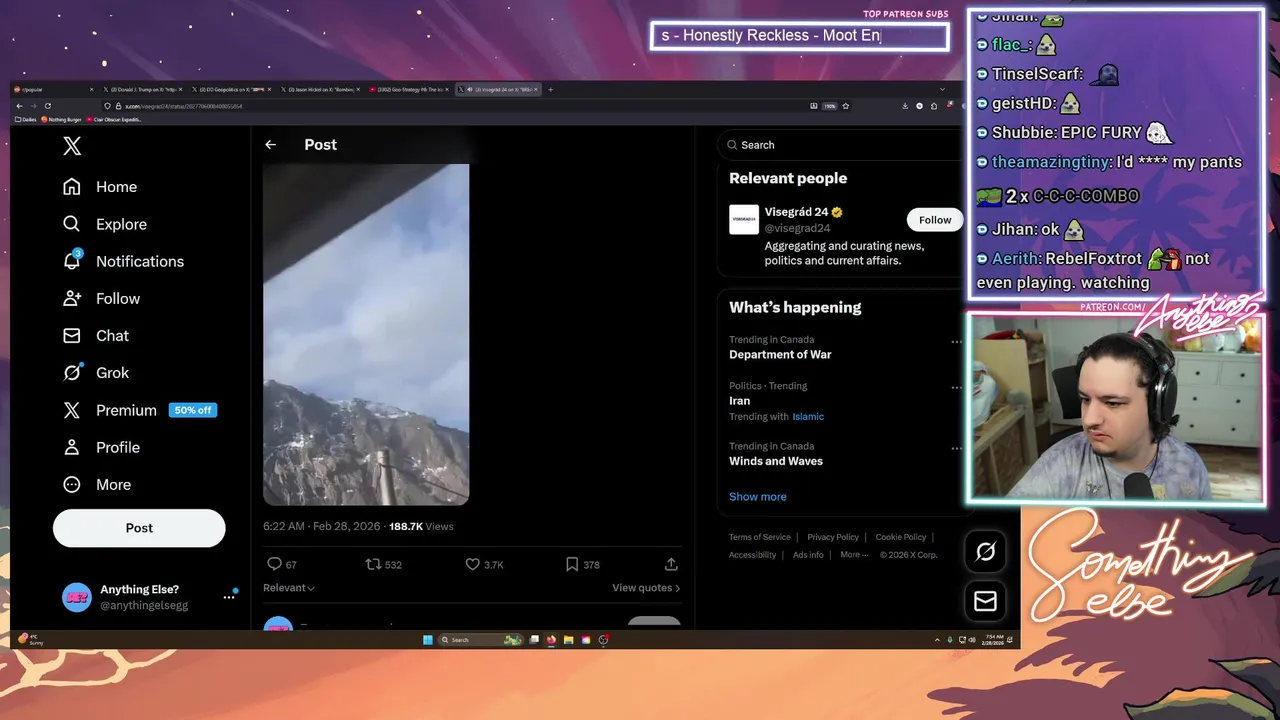Viewport: 1280px width, 720px height.
Task: Open the @visegrad24 handle
Action: (x=798, y=228)
